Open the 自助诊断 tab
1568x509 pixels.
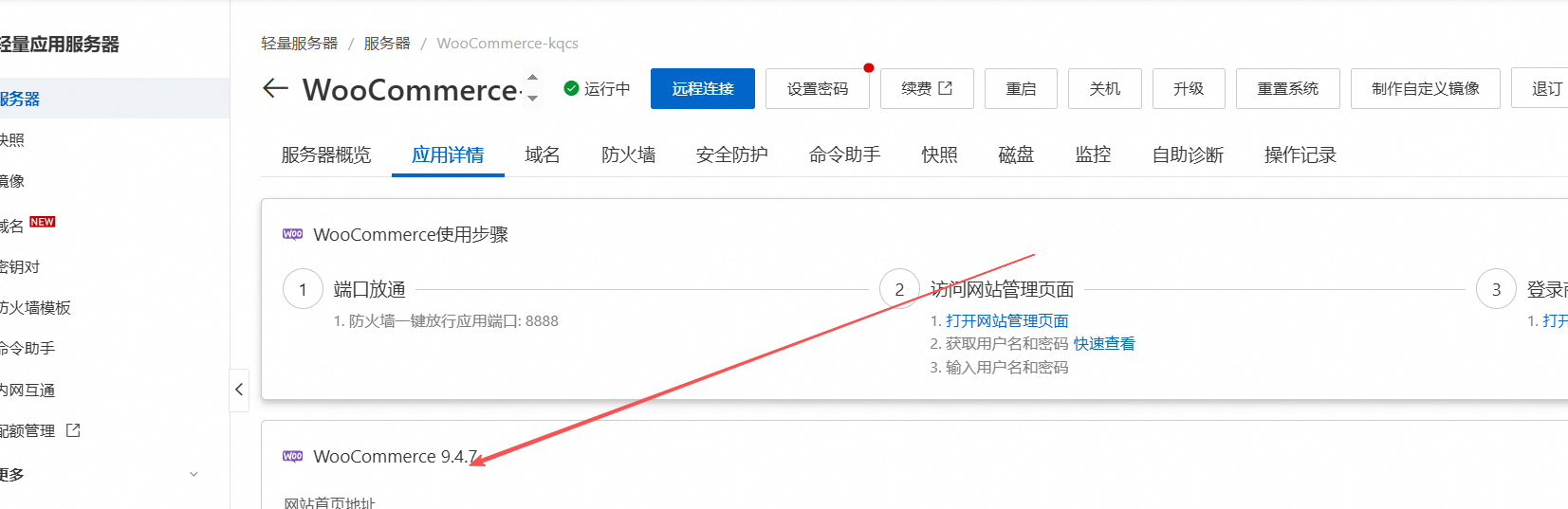point(1188,155)
